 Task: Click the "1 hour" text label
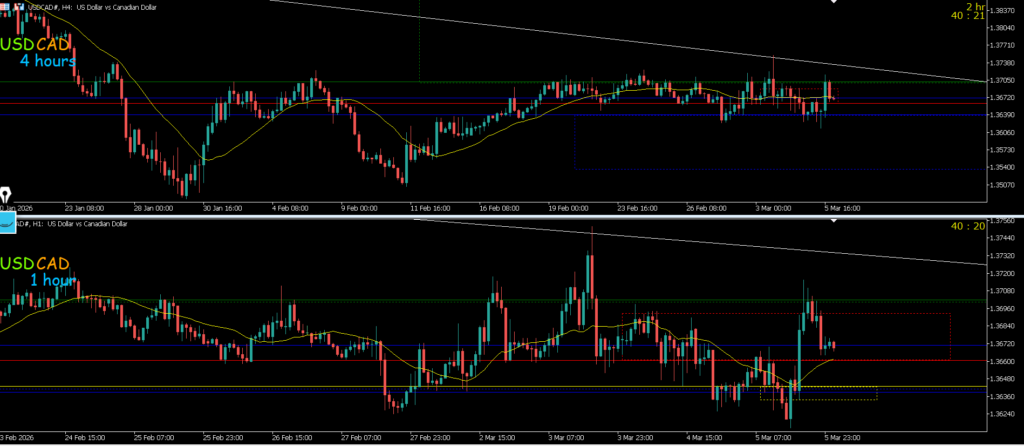pyautogui.click(x=53, y=280)
